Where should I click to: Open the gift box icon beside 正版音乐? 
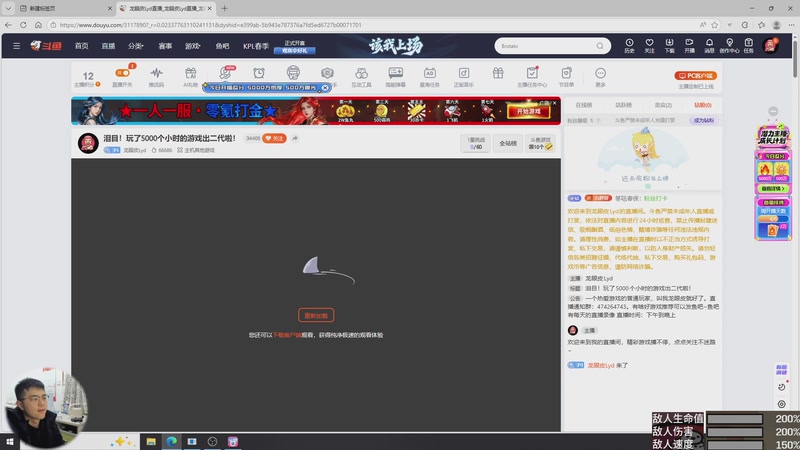tap(498, 73)
